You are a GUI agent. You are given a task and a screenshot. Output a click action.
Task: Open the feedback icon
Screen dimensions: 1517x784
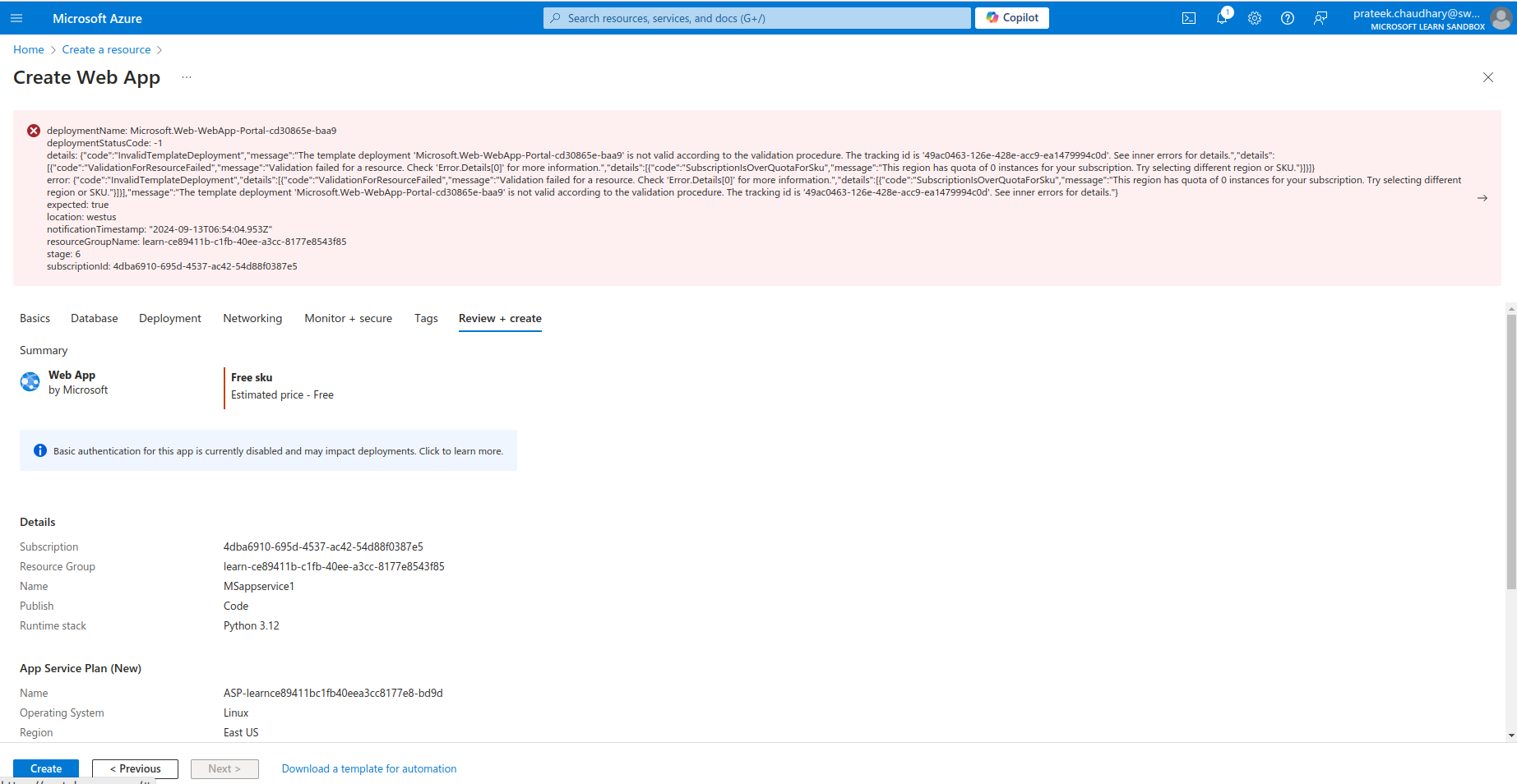click(1320, 18)
